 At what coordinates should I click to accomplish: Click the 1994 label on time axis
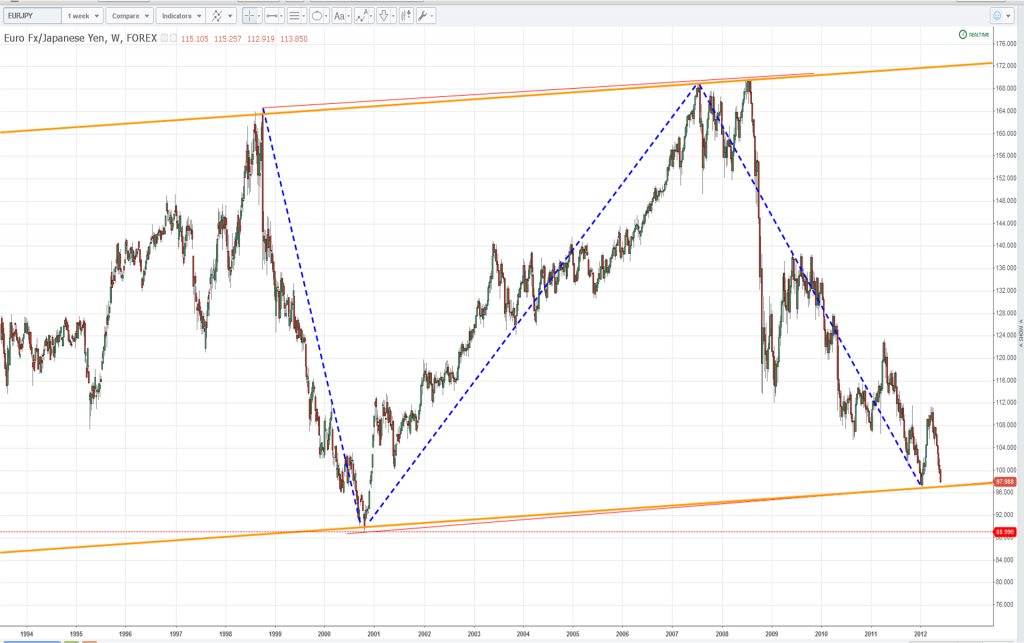(x=27, y=633)
